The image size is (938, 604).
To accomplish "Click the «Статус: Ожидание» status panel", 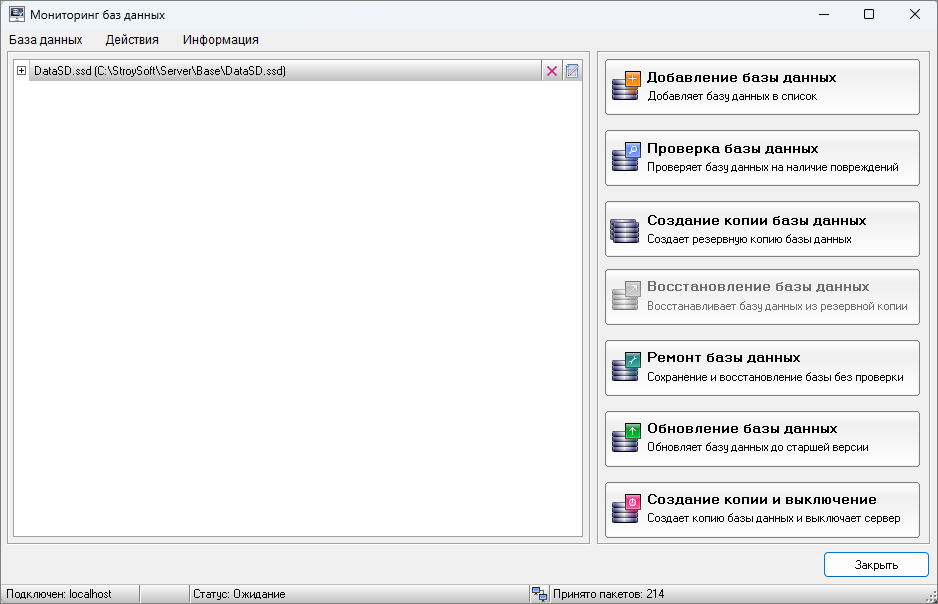I will [239, 594].
